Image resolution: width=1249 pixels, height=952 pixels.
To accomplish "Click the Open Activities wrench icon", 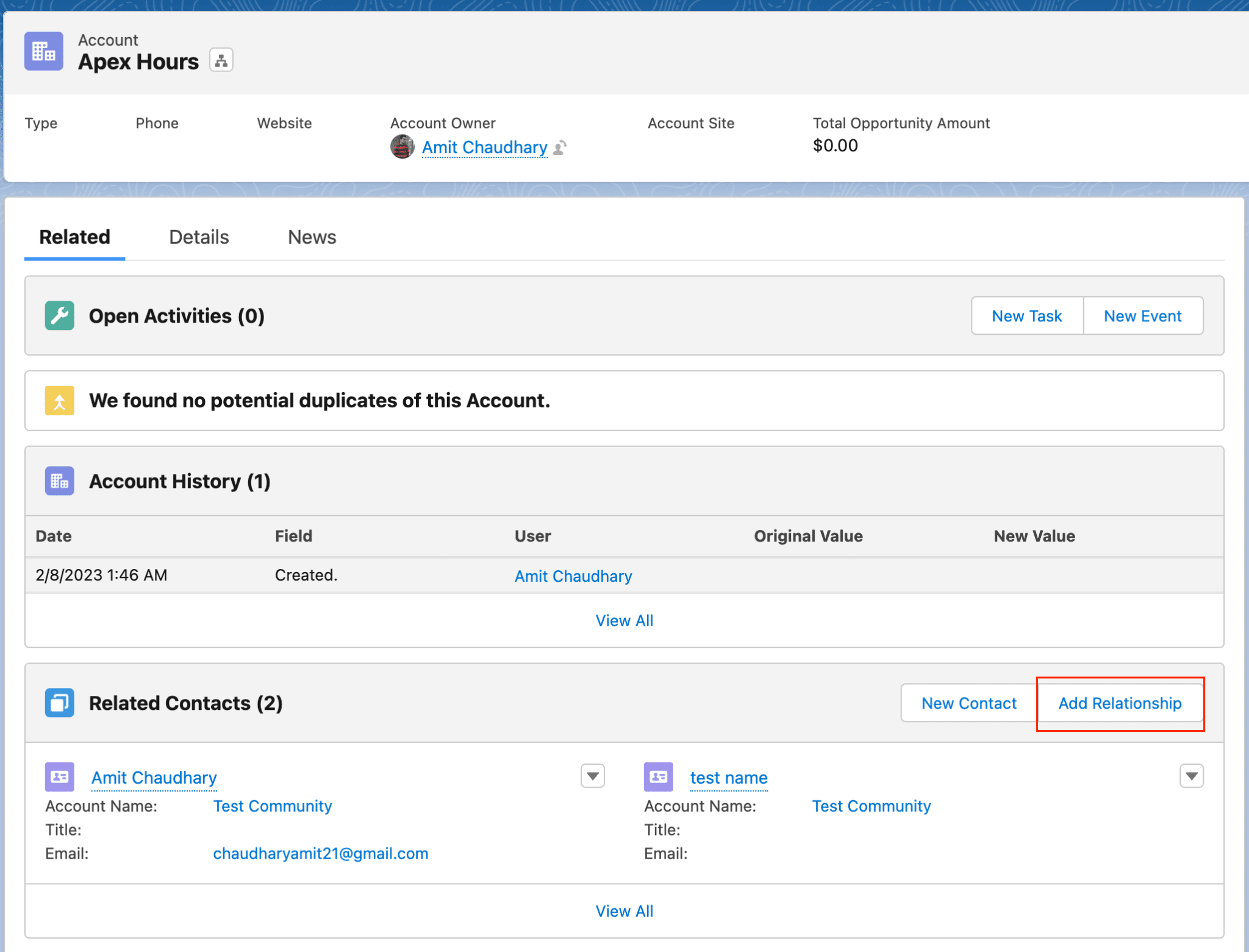I will point(59,315).
